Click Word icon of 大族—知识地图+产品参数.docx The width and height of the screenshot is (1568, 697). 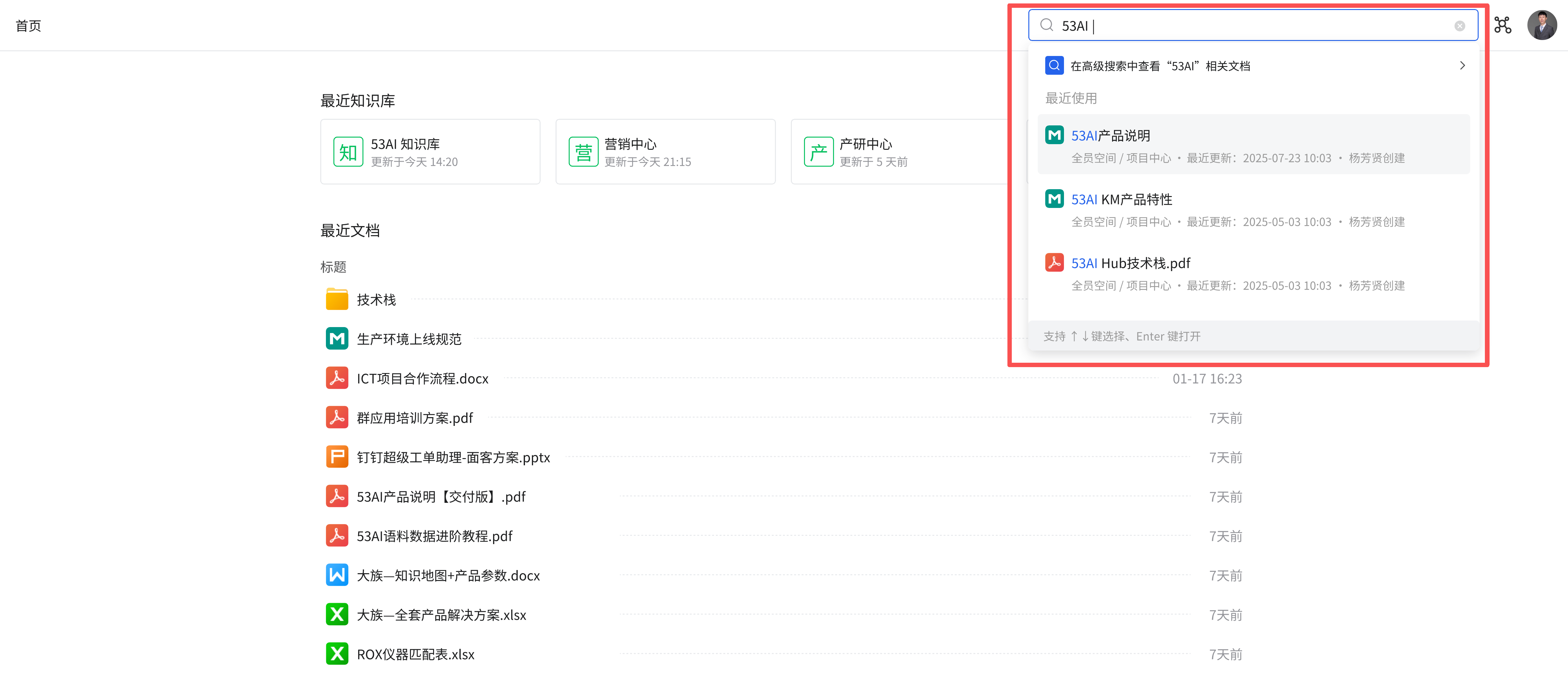[337, 575]
